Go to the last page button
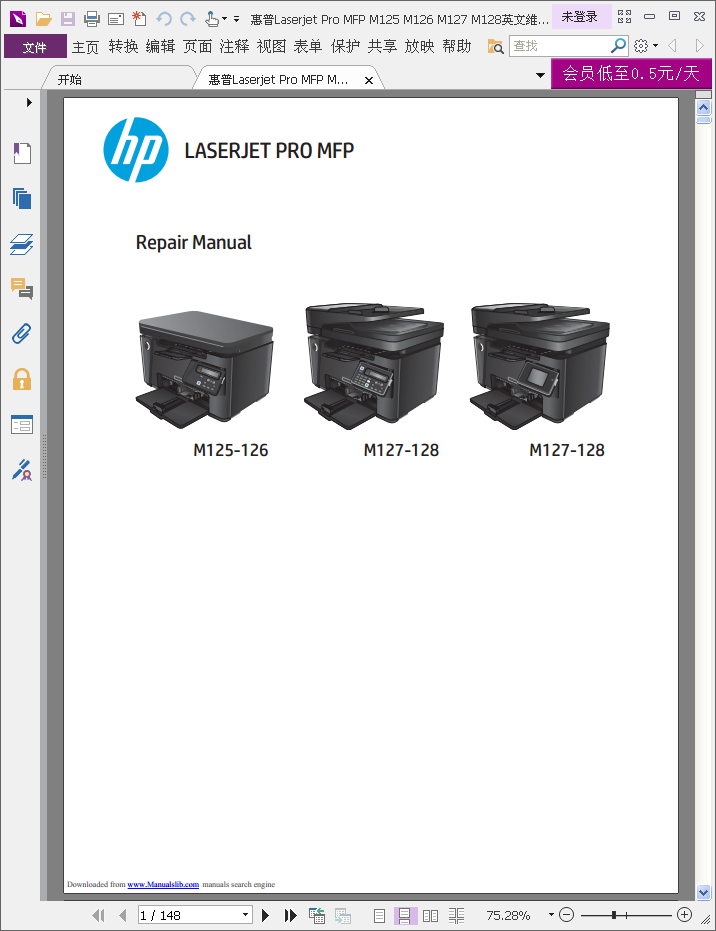This screenshot has height=931, width=716. point(290,915)
